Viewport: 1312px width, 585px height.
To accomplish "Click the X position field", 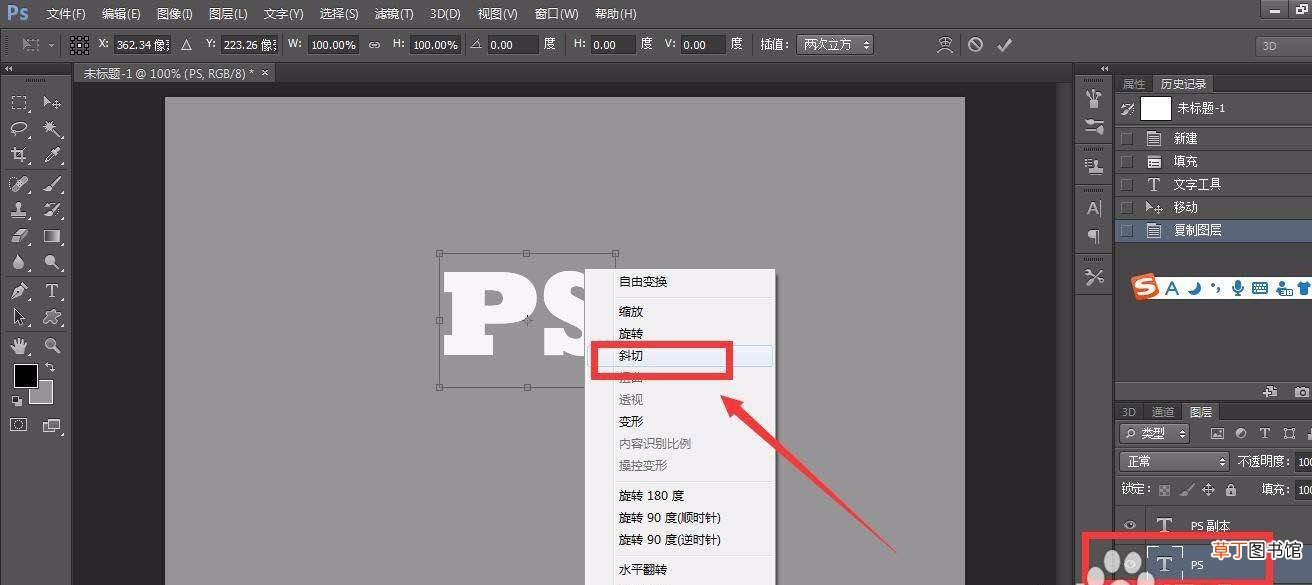I will (x=141, y=45).
